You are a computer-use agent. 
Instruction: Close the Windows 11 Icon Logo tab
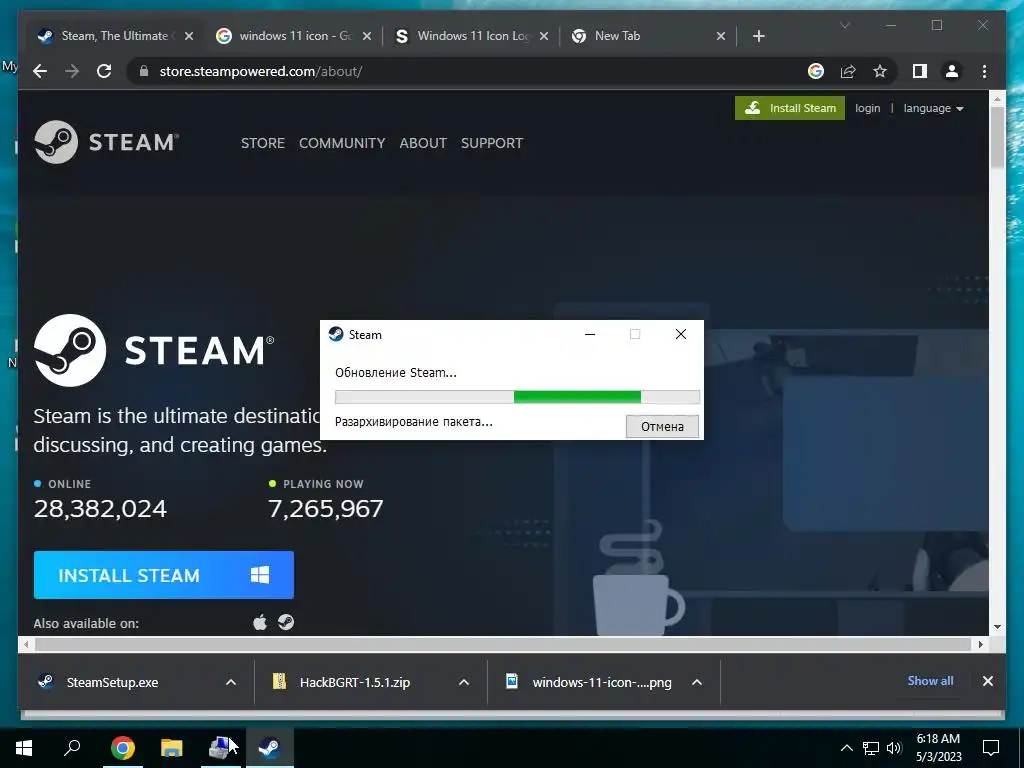(x=545, y=36)
